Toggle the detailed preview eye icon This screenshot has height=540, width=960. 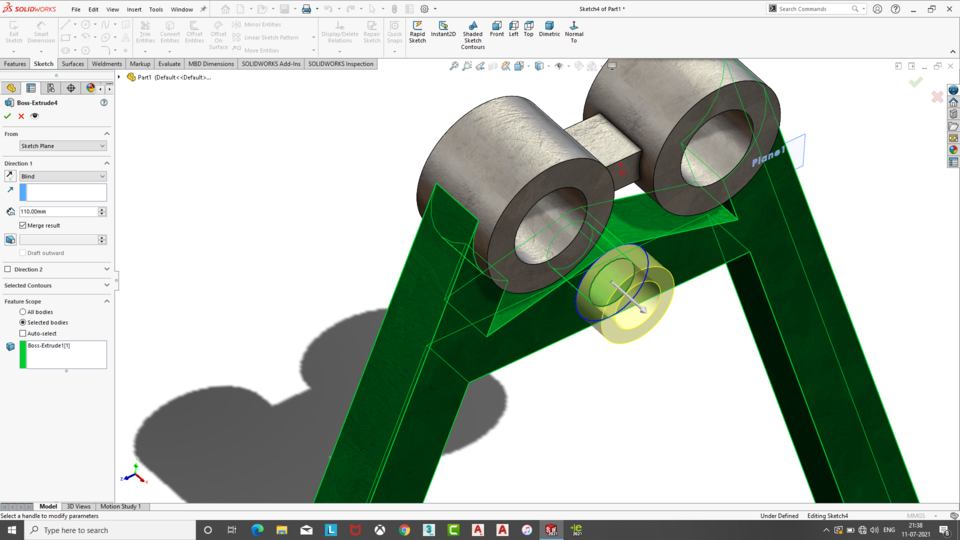(34, 116)
